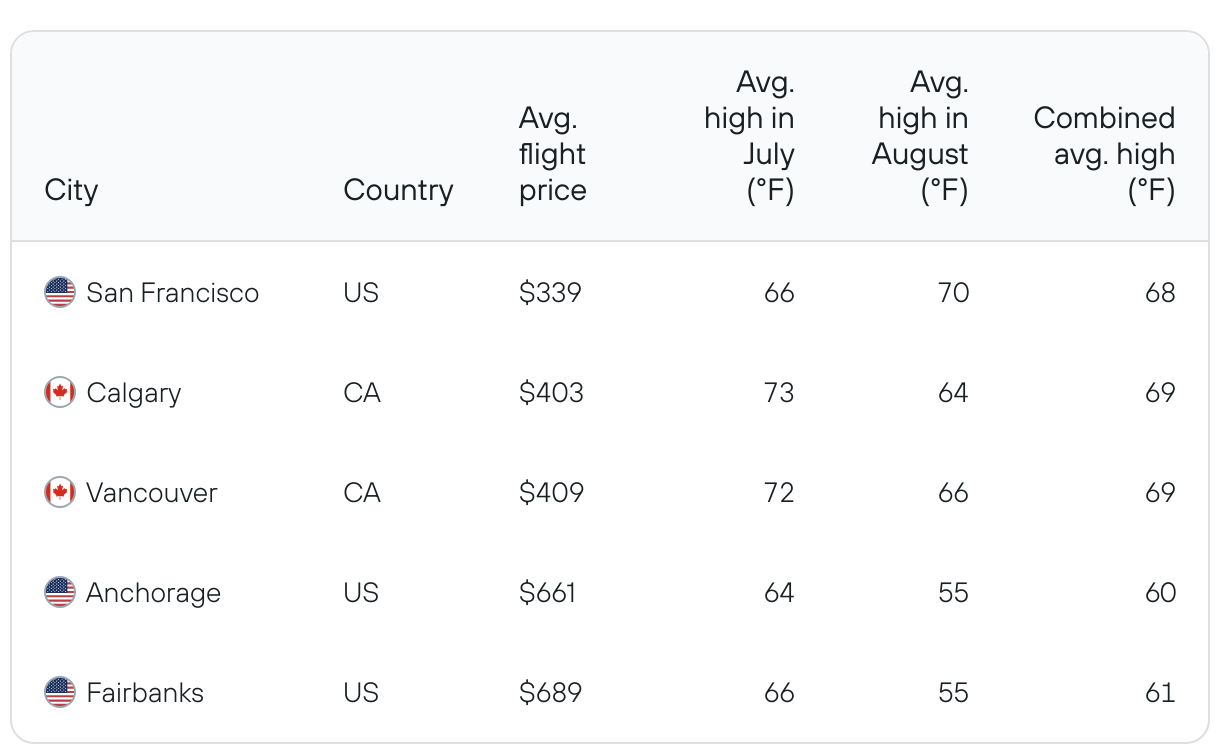Select the Country column header
Image resolution: width=1220 pixels, height=754 pixels.
click(x=398, y=190)
